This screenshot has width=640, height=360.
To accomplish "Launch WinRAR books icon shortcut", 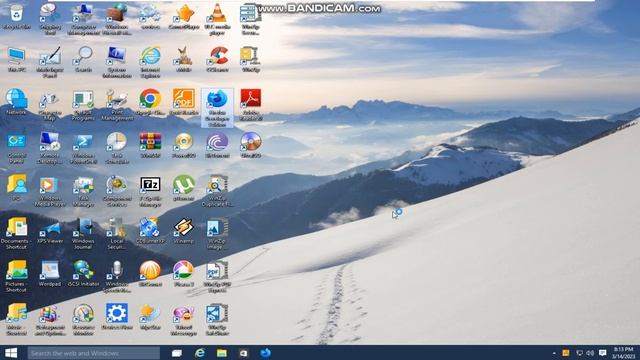I will [150, 145].
